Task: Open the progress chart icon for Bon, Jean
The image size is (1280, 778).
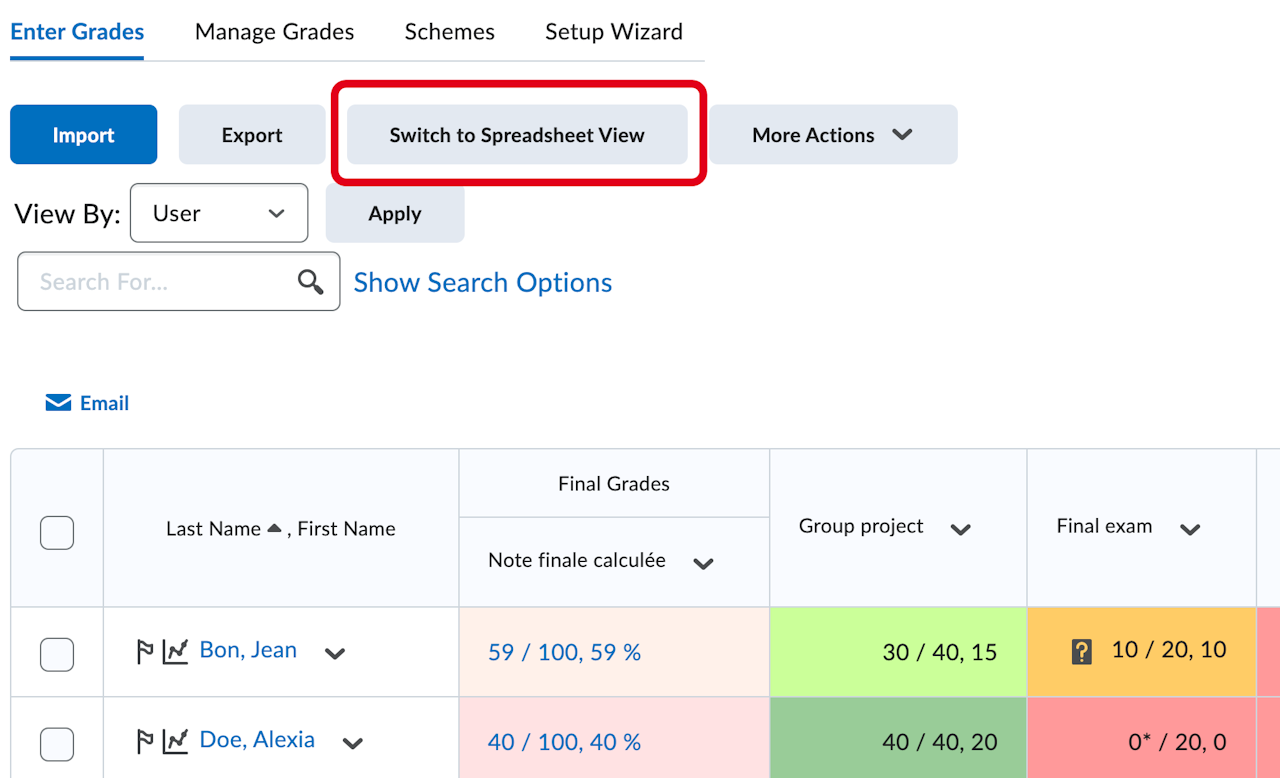Action: pyautogui.click(x=176, y=652)
